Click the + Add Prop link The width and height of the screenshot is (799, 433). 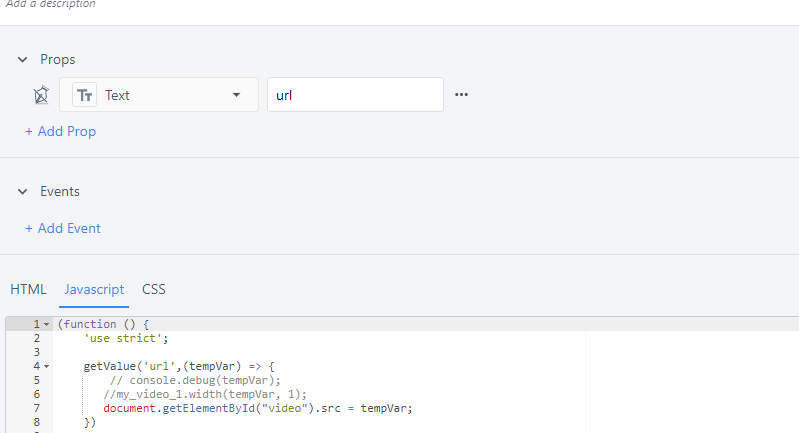(x=61, y=131)
